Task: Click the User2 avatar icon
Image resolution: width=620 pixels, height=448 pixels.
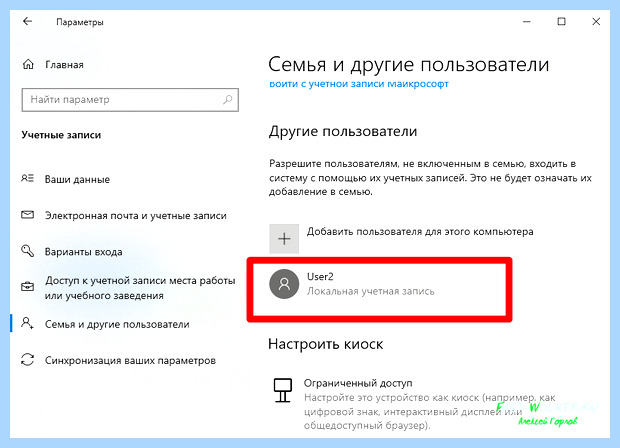Action: [x=284, y=284]
